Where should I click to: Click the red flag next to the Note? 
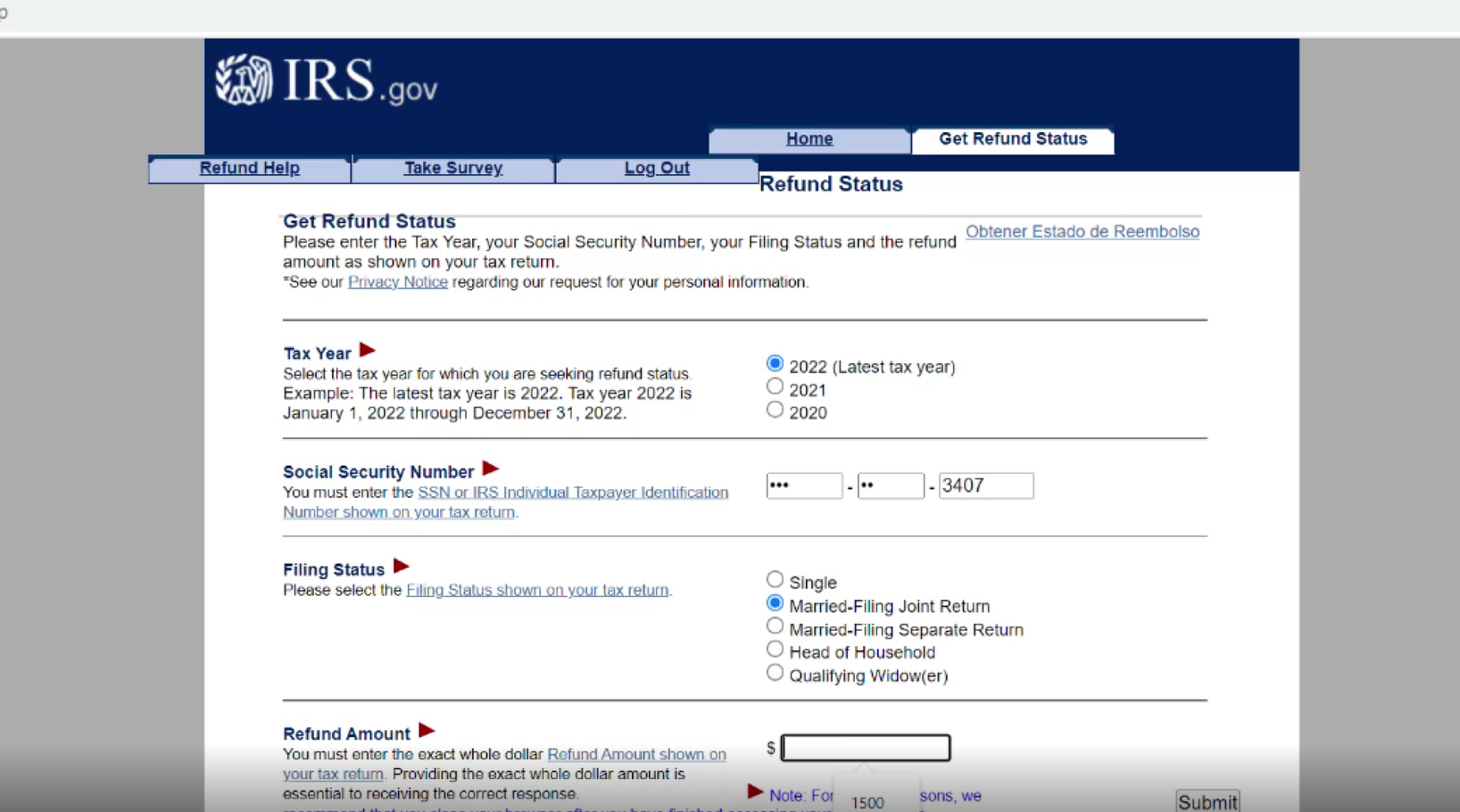coord(755,791)
